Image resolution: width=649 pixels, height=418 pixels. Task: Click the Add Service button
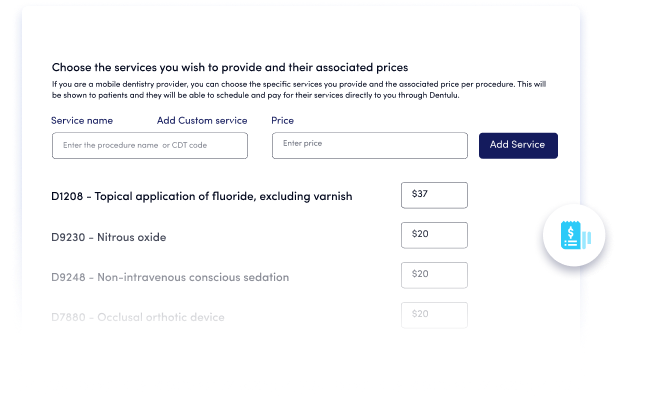coord(518,145)
